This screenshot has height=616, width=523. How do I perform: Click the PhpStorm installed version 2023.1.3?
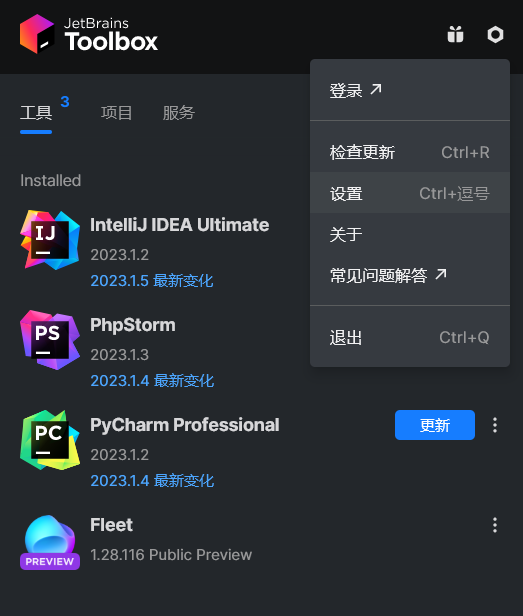click(x=119, y=355)
